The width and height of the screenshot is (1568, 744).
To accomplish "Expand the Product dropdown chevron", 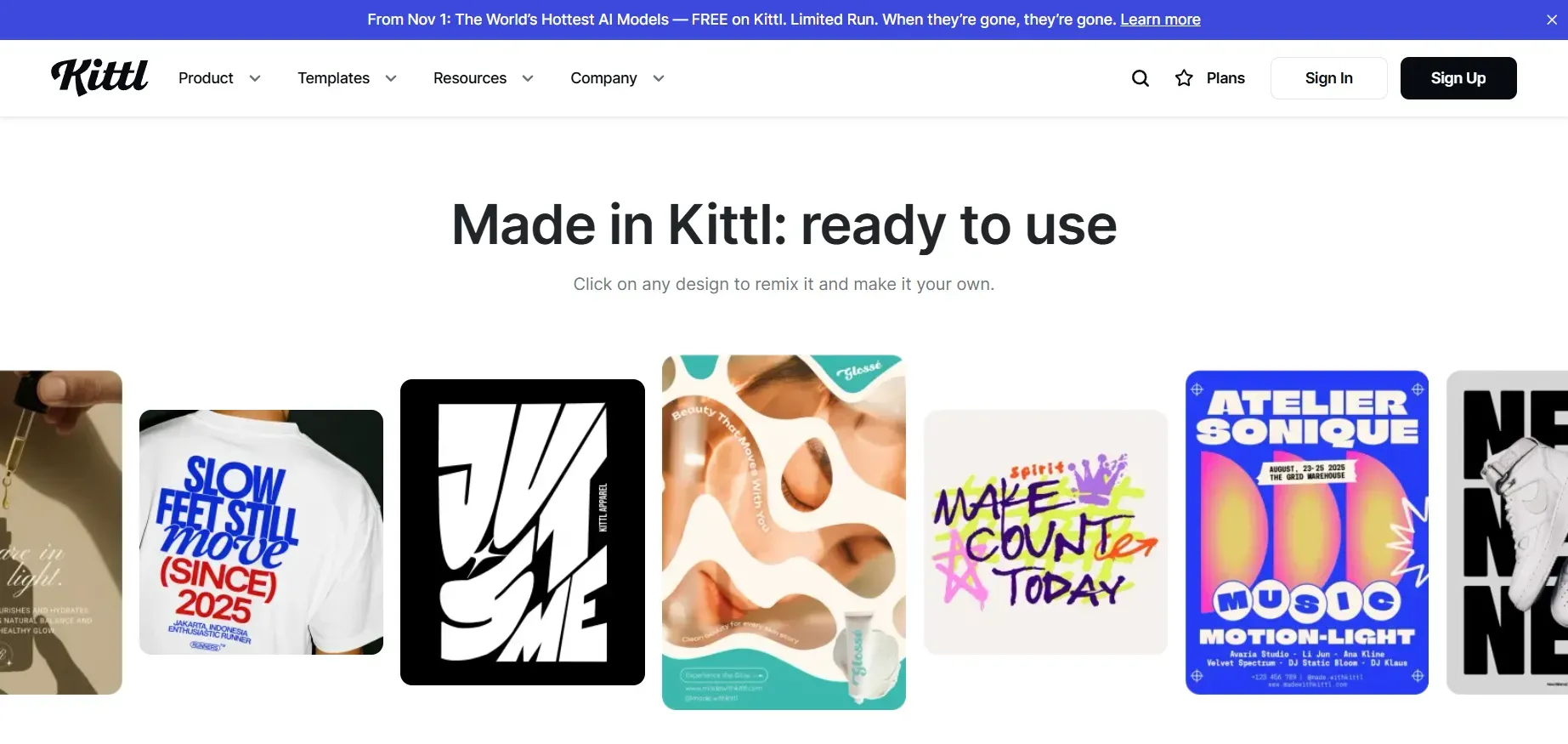I will coord(255,78).
